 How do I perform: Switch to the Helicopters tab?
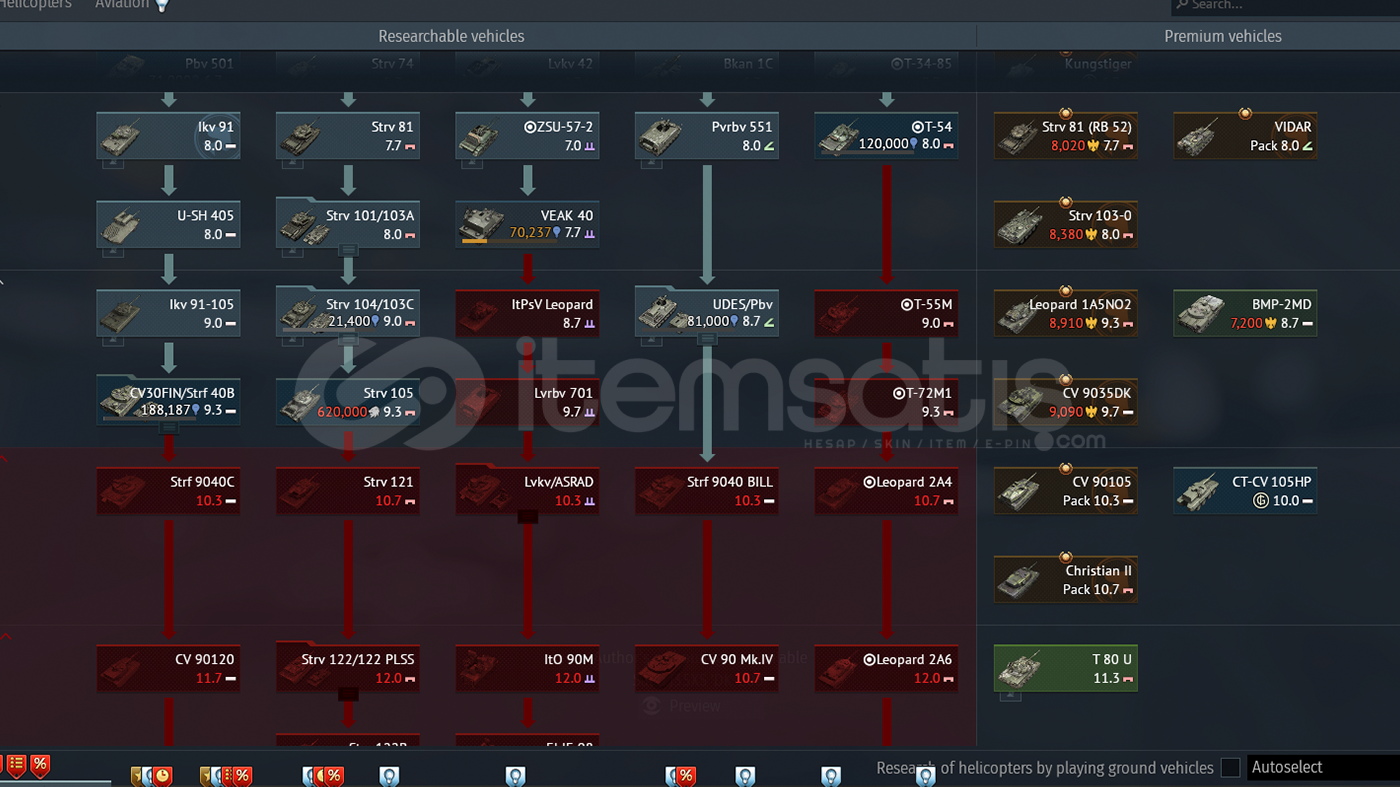[x=36, y=5]
